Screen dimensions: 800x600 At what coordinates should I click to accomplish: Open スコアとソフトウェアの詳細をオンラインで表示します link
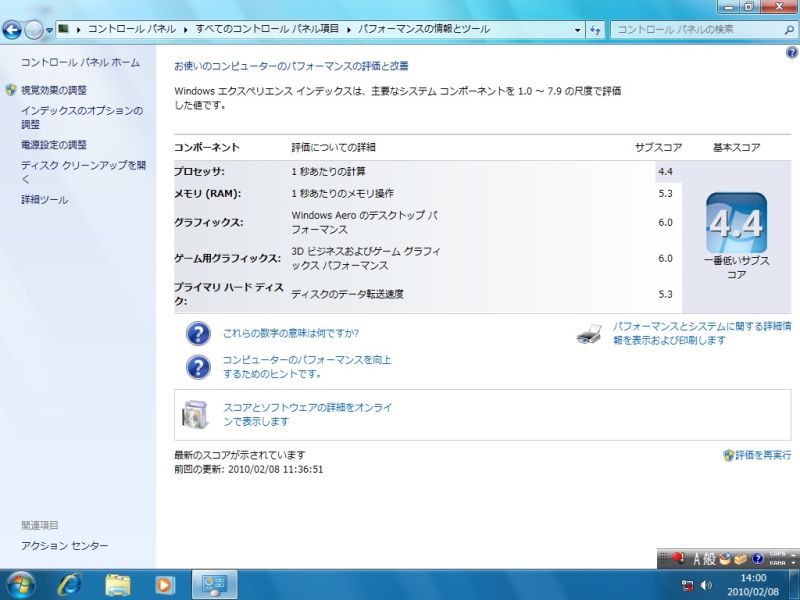pyautogui.click(x=308, y=414)
